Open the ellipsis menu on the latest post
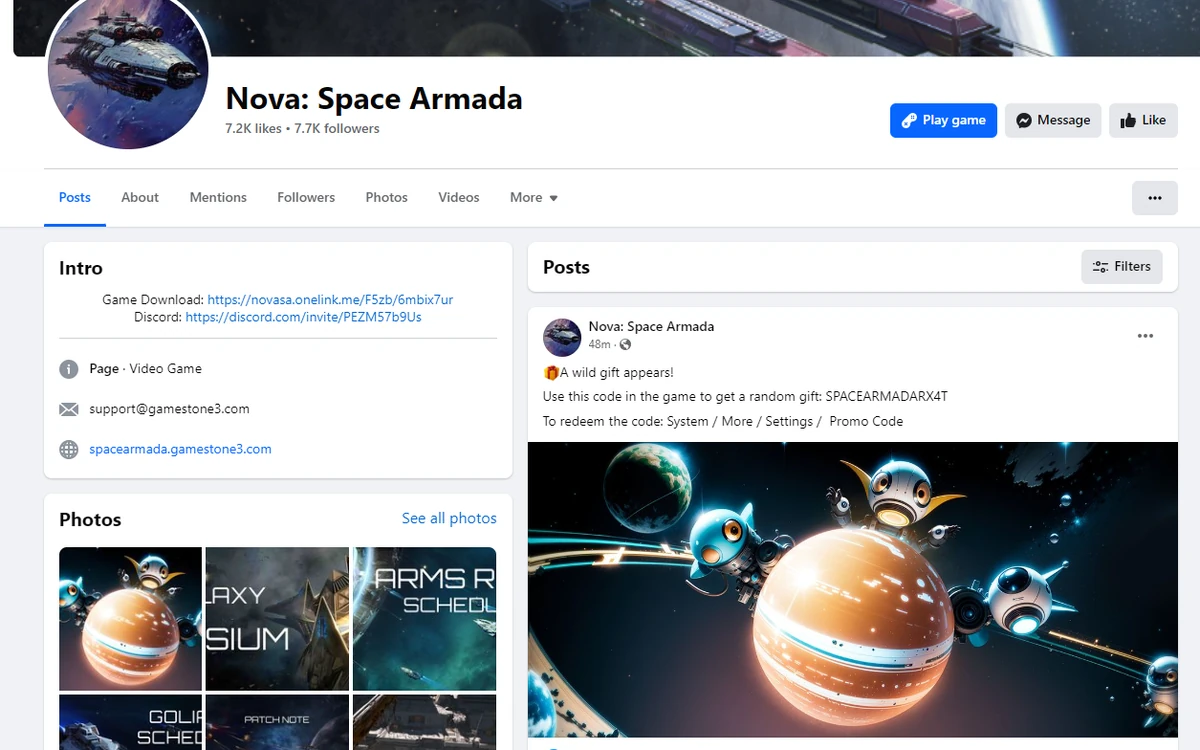This screenshot has width=1200, height=750. pyautogui.click(x=1145, y=336)
